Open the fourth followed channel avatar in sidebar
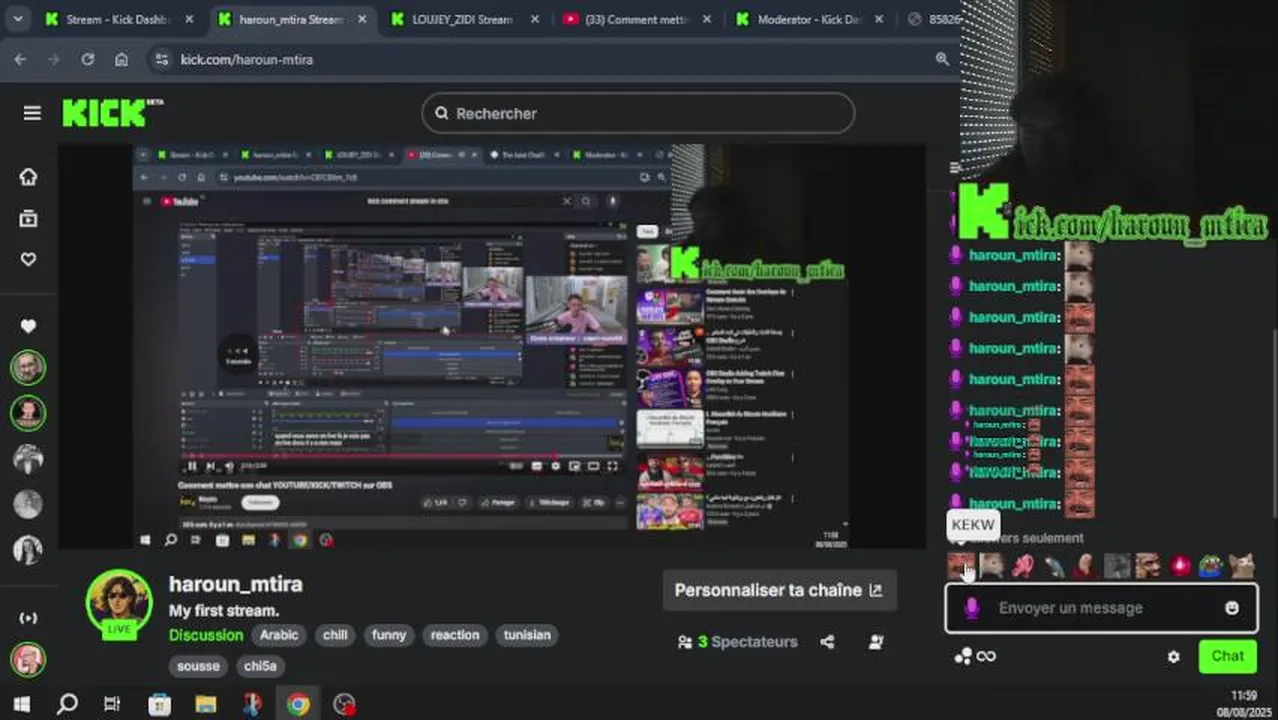 click(28, 504)
